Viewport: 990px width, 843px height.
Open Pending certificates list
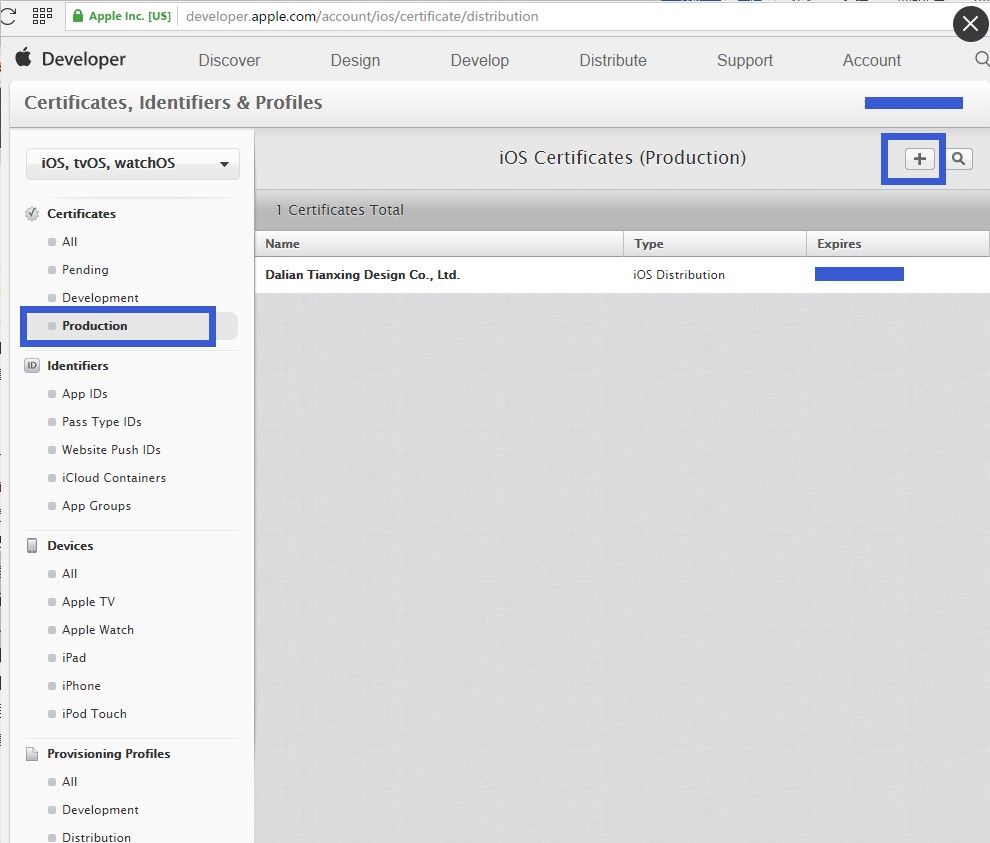click(85, 270)
